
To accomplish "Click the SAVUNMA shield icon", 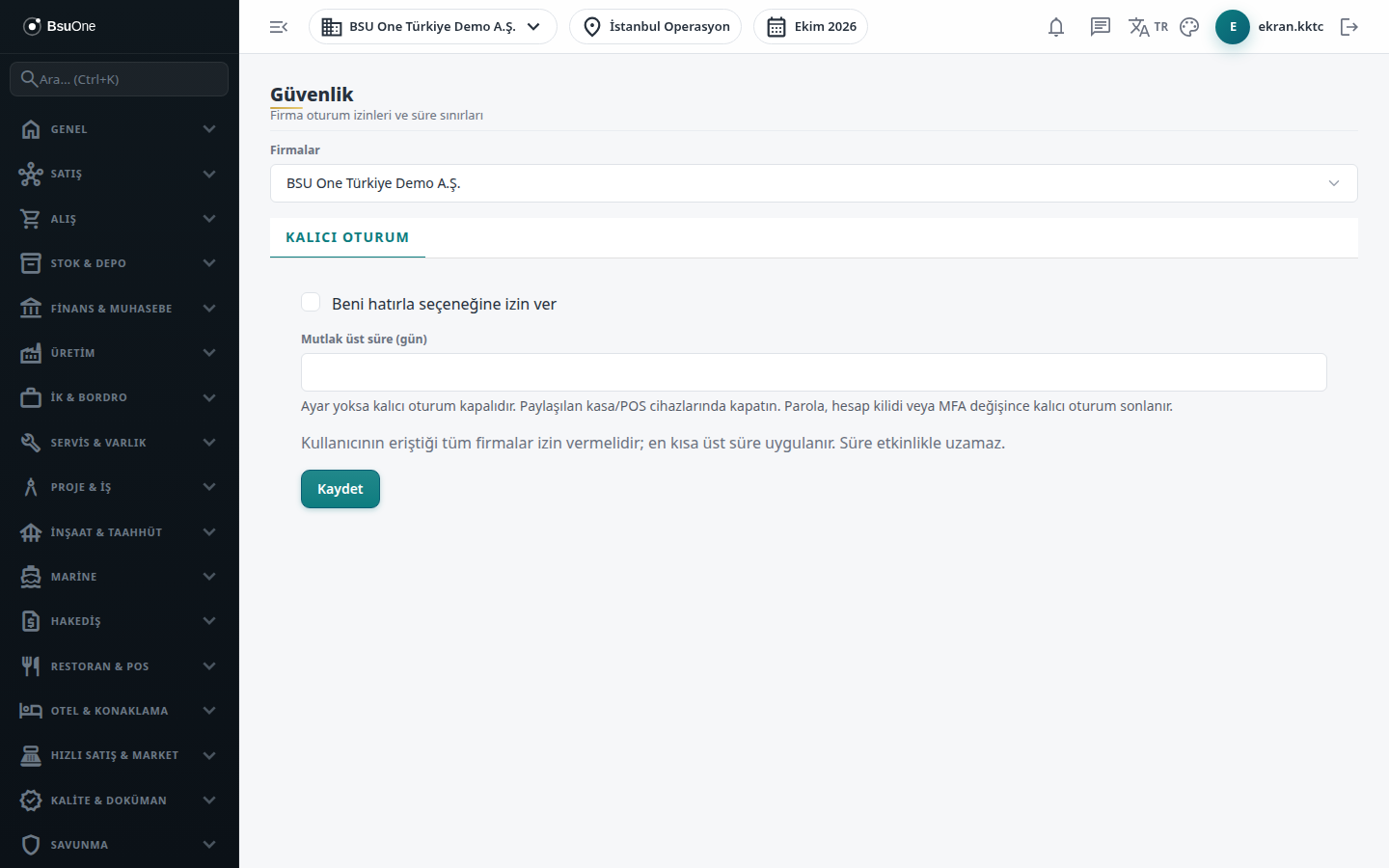I will [x=31, y=845].
